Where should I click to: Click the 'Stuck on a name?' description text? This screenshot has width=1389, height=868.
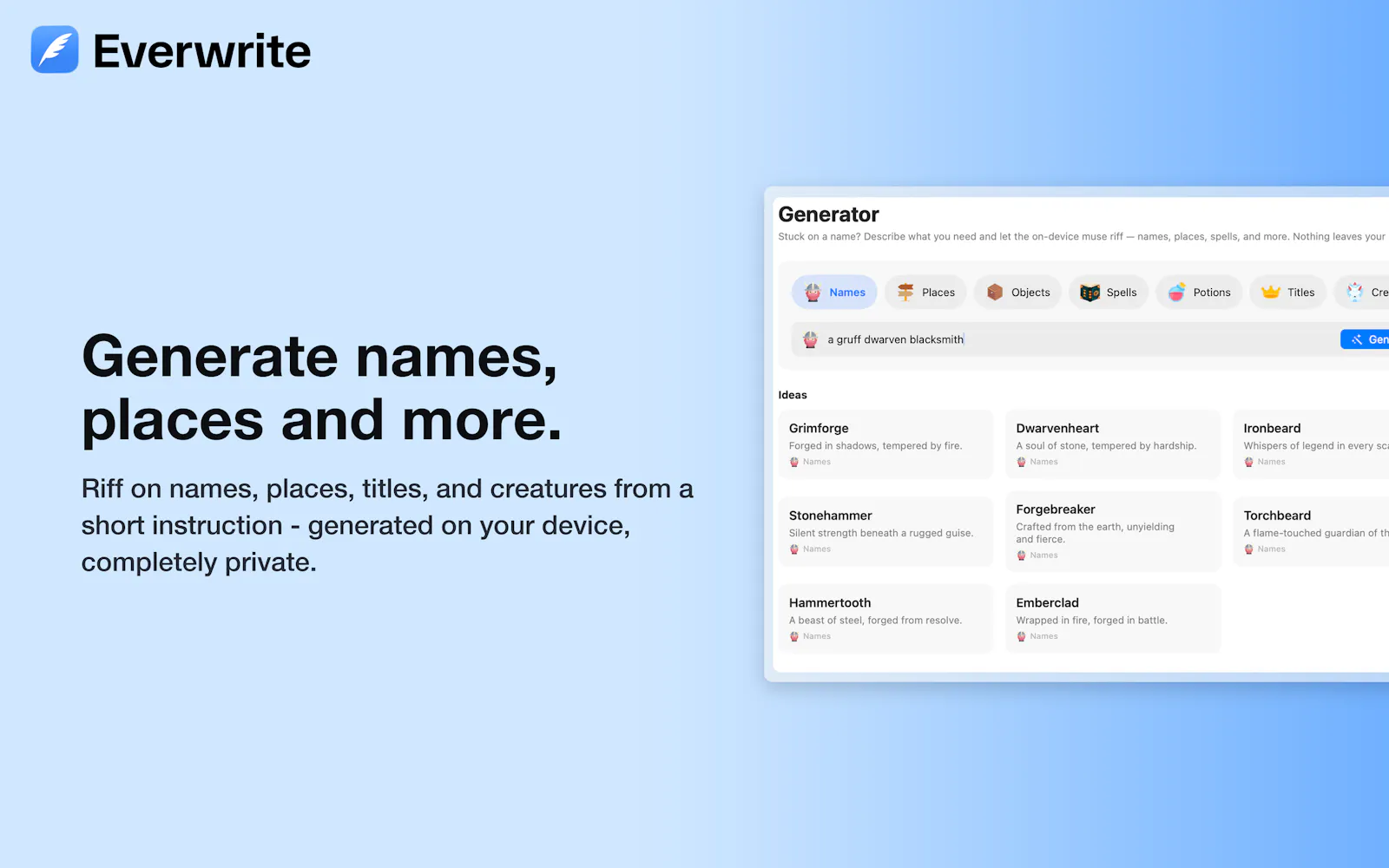[1082, 236]
